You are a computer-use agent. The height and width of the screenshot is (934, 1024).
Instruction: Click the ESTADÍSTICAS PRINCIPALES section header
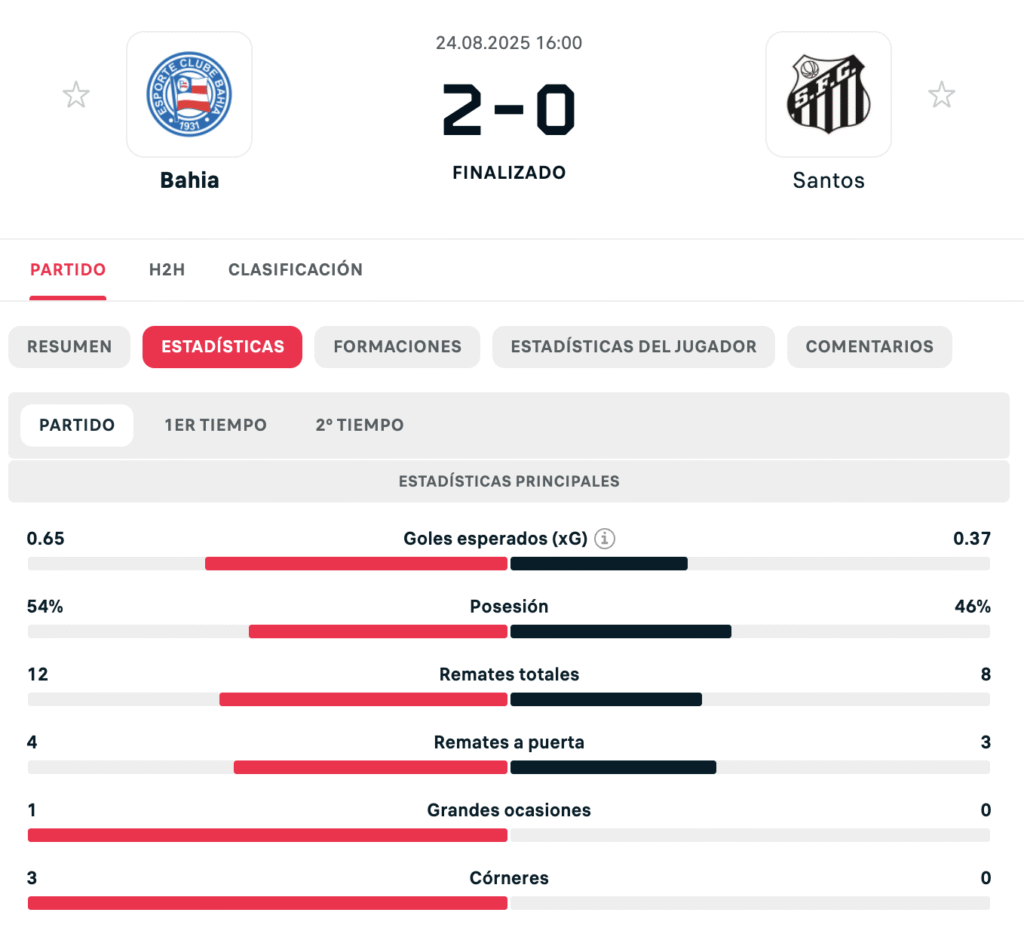tap(509, 481)
